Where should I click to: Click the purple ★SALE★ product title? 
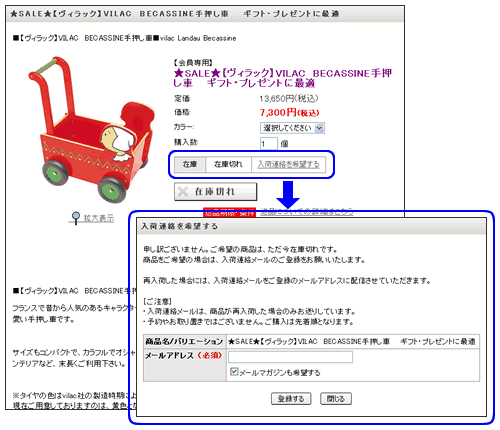click(283, 78)
